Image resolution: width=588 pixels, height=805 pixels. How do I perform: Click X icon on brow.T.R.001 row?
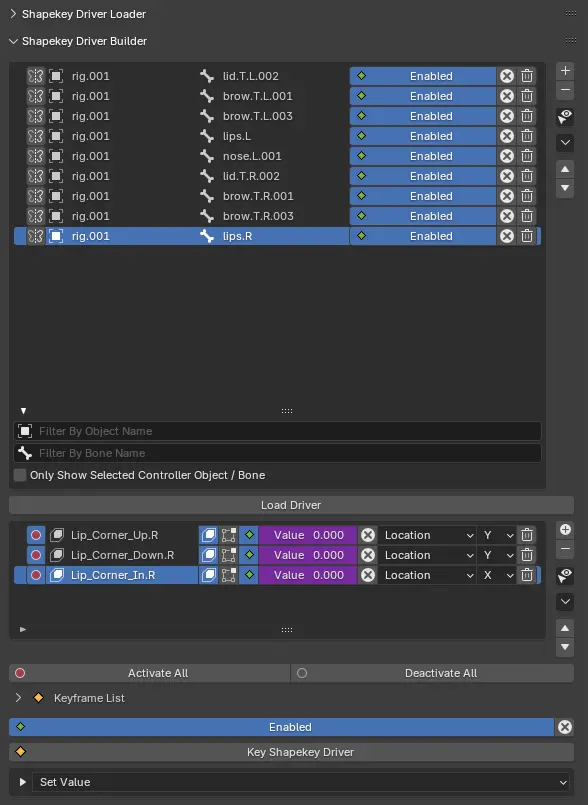507,196
